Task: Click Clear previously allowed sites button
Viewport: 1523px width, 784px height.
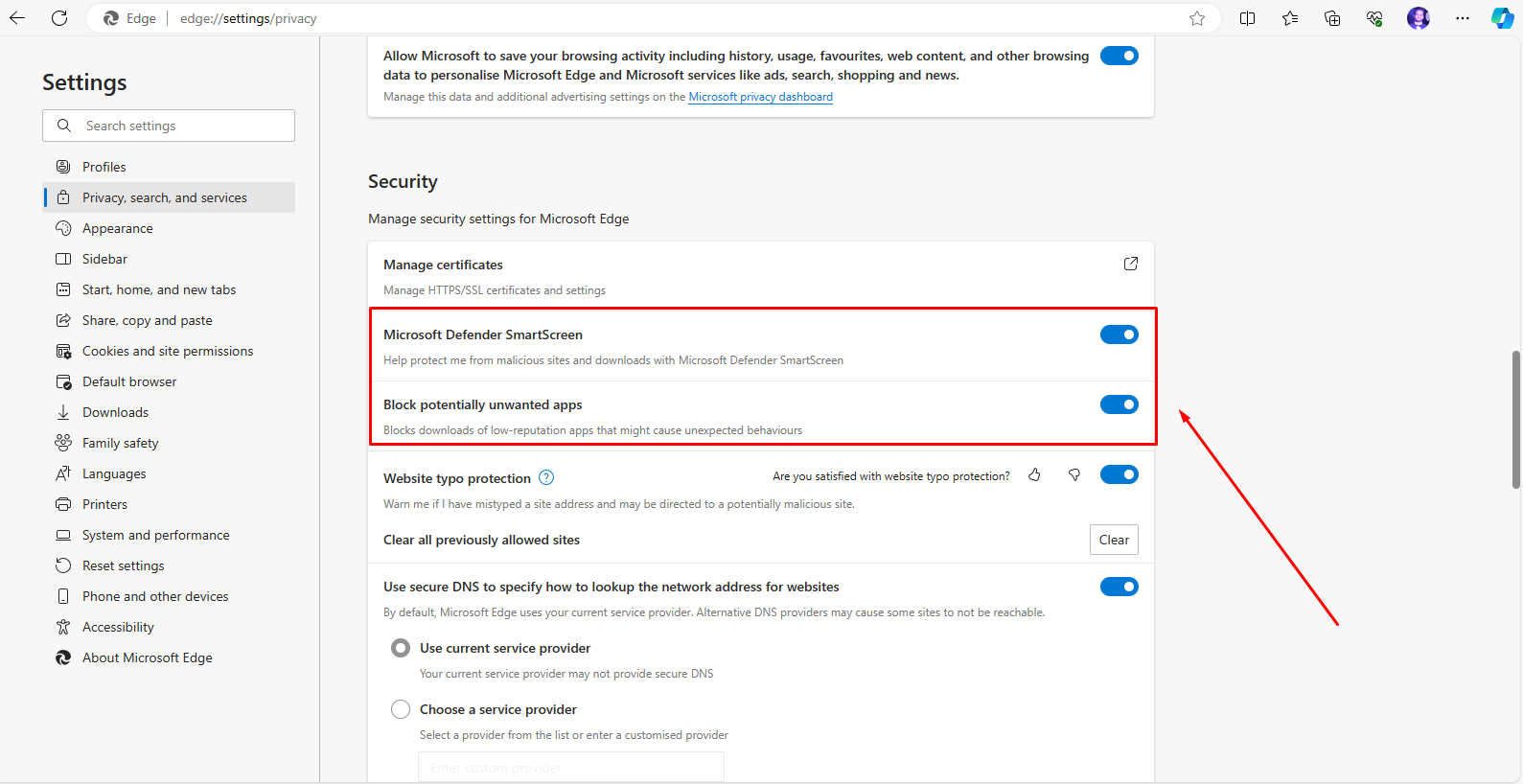Action: [1114, 540]
